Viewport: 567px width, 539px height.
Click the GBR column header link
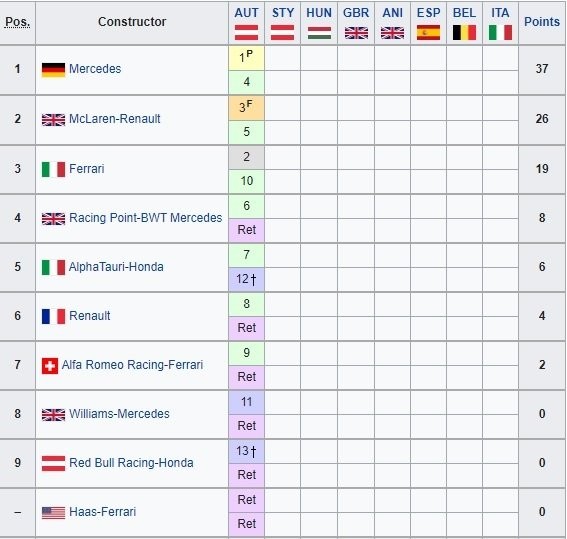click(356, 13)
